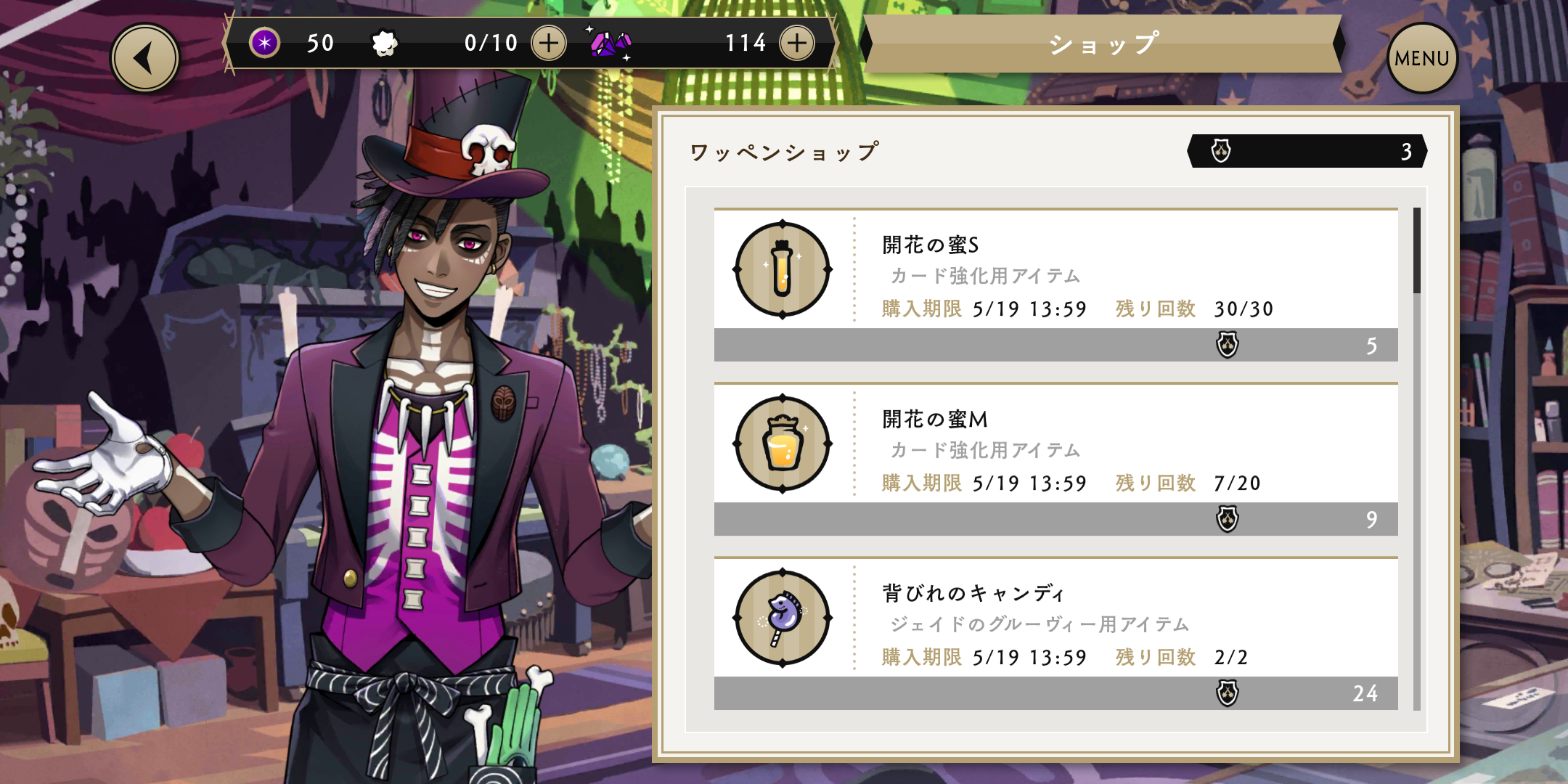Buy 開花の蜜M for 9 badges
The width and height of the screenshot is (1568, 784).
(x=1055, y=519)
